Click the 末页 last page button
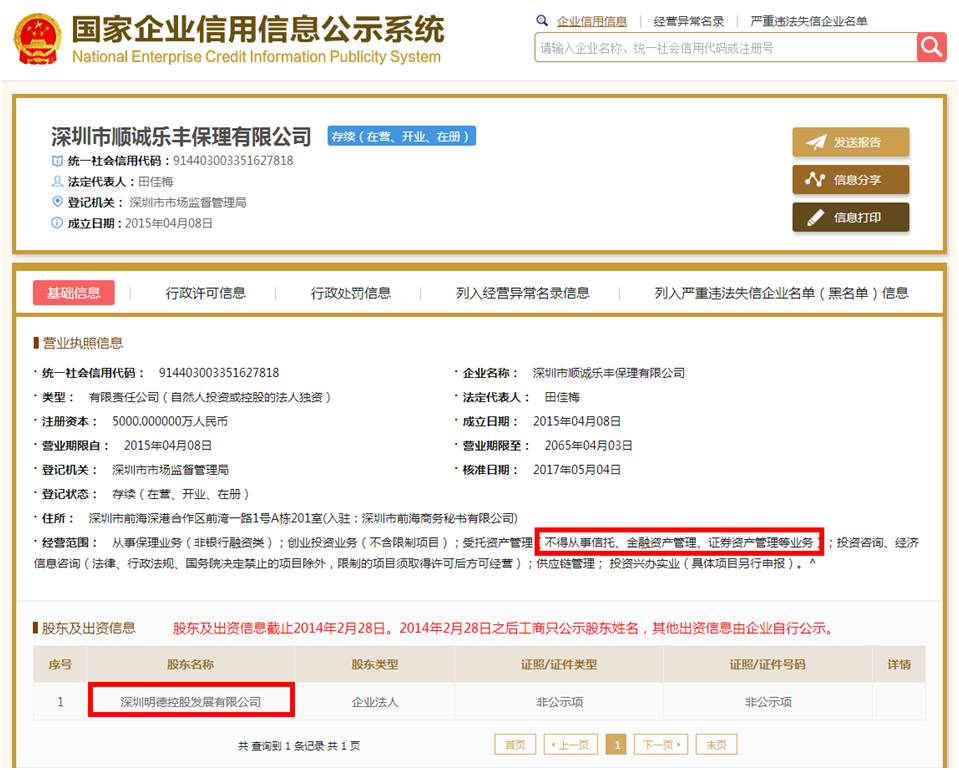This screenshot has width=959, height=770. coord(716,745)
